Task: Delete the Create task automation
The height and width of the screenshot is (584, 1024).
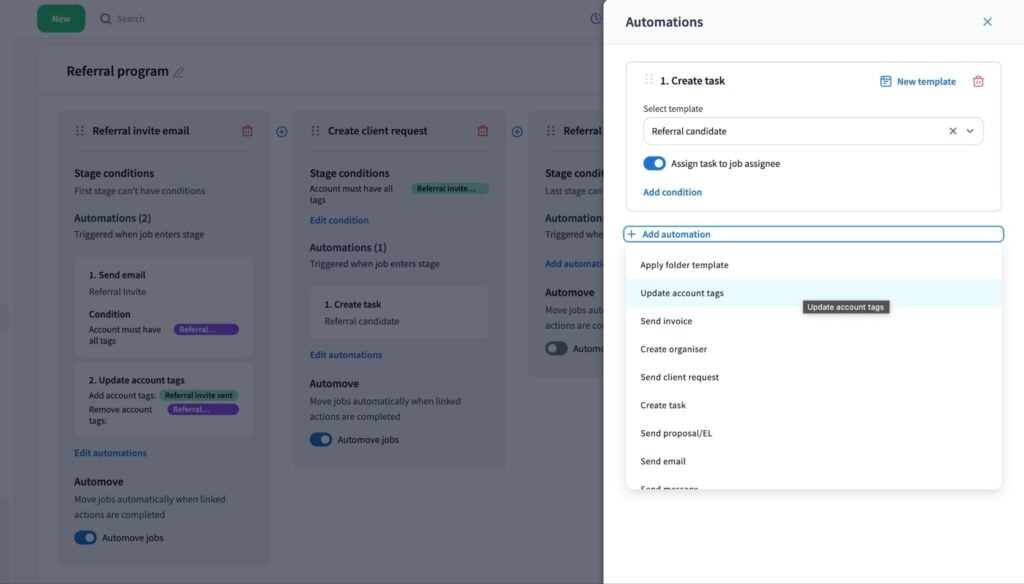Action: tap(978, 81)
